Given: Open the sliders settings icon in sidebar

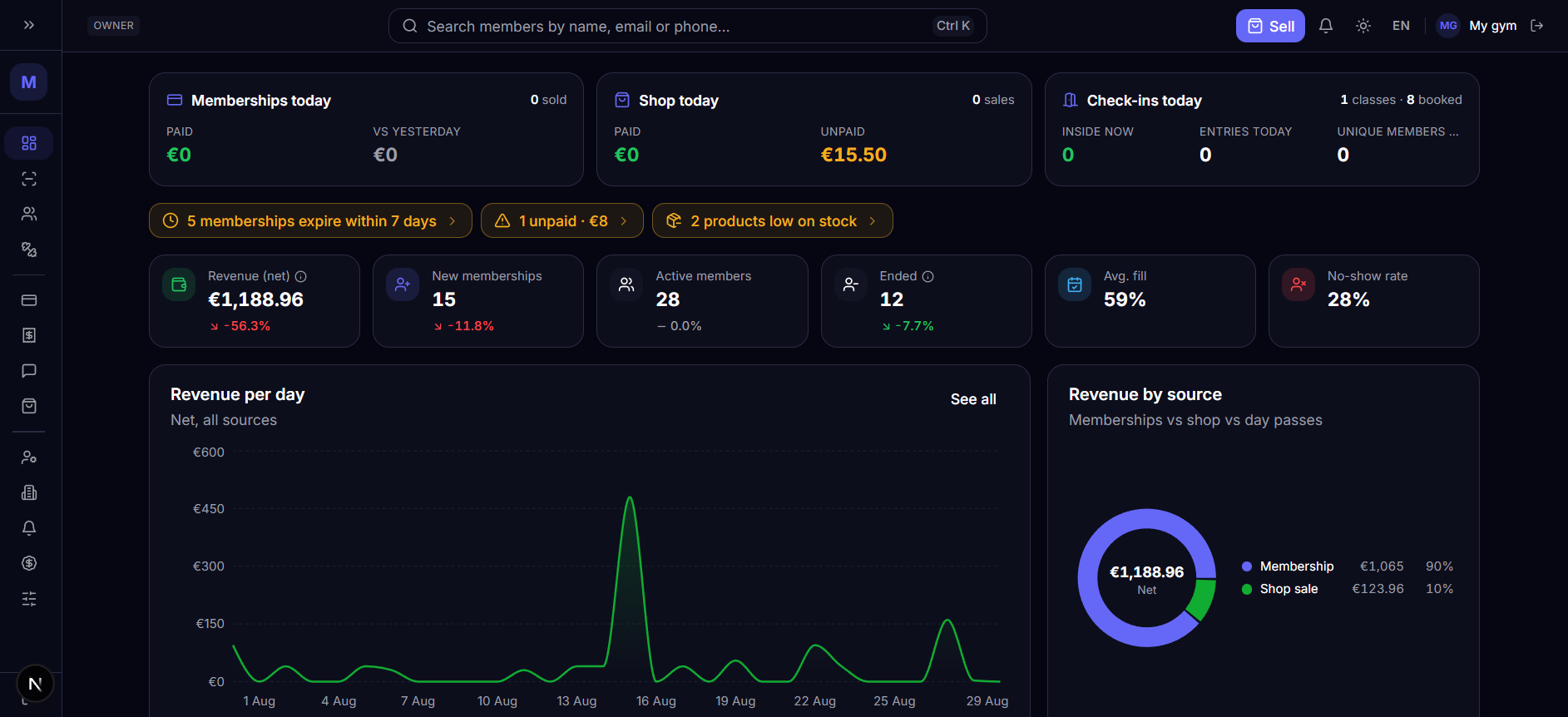Looking at the screenshot, I should click(x=29, y=599).
